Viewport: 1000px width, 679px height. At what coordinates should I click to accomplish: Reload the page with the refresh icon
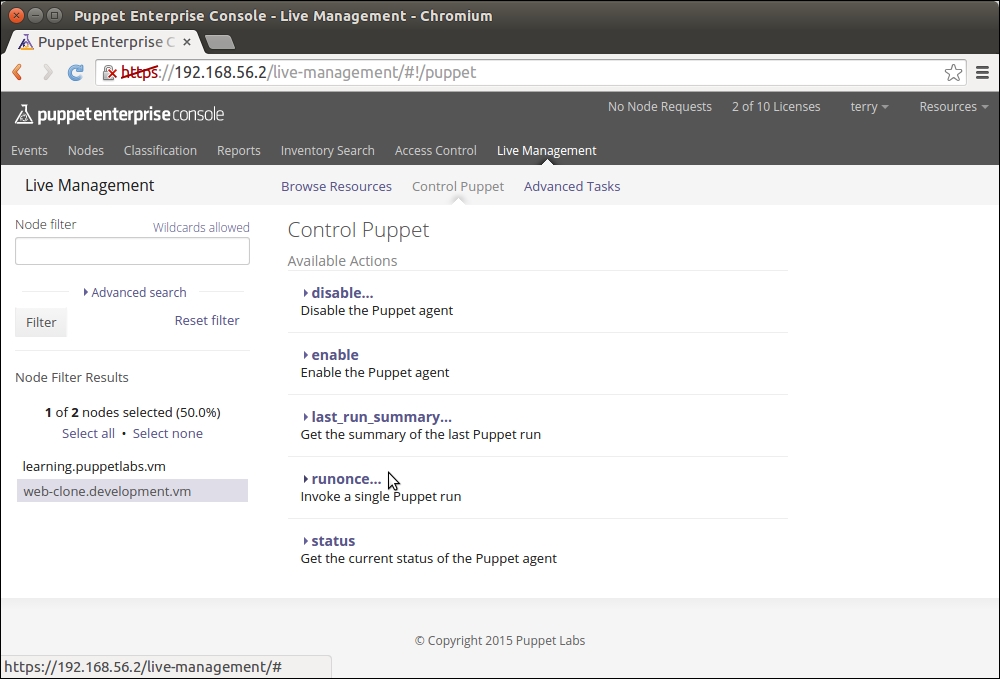pos(75,73)
